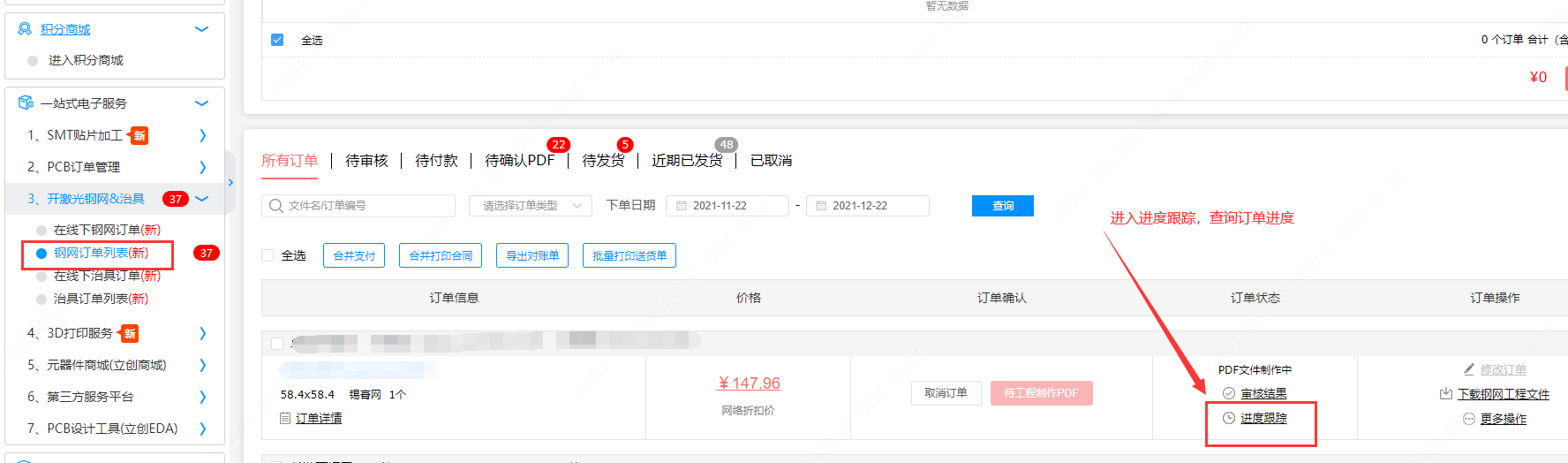Open the 请选择订单类型 dropdown
Image resolution: width=1568 pixels, height=463 pixels.
529,206
